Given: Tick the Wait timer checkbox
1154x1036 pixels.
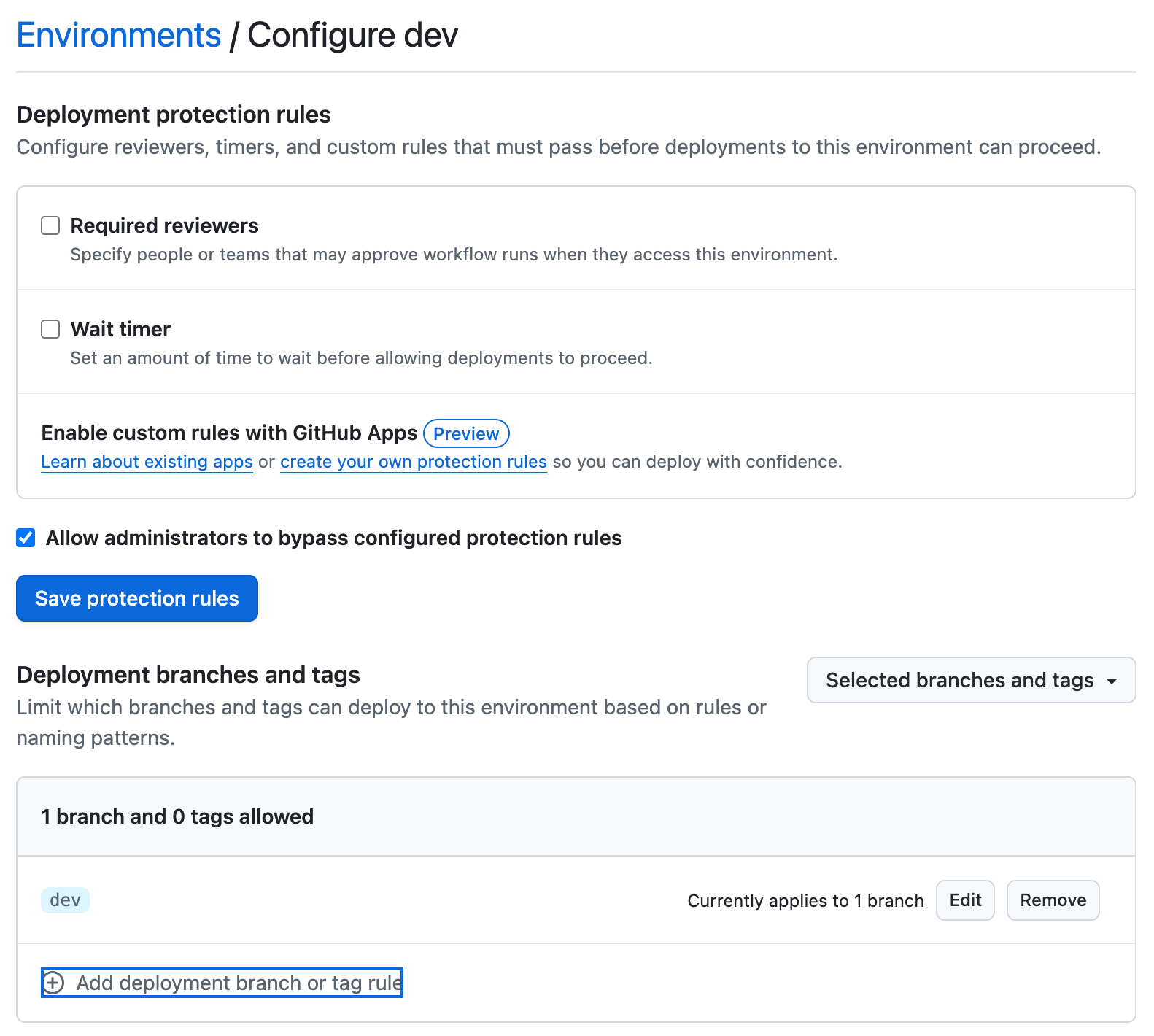Looking at the screenshot, I should tap(50, 329).
